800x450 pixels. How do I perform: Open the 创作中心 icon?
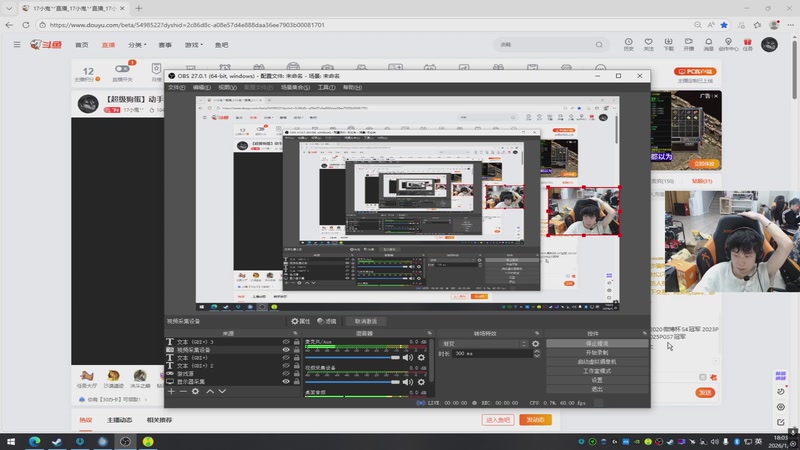pyautogui.click(x=728, y=44)
